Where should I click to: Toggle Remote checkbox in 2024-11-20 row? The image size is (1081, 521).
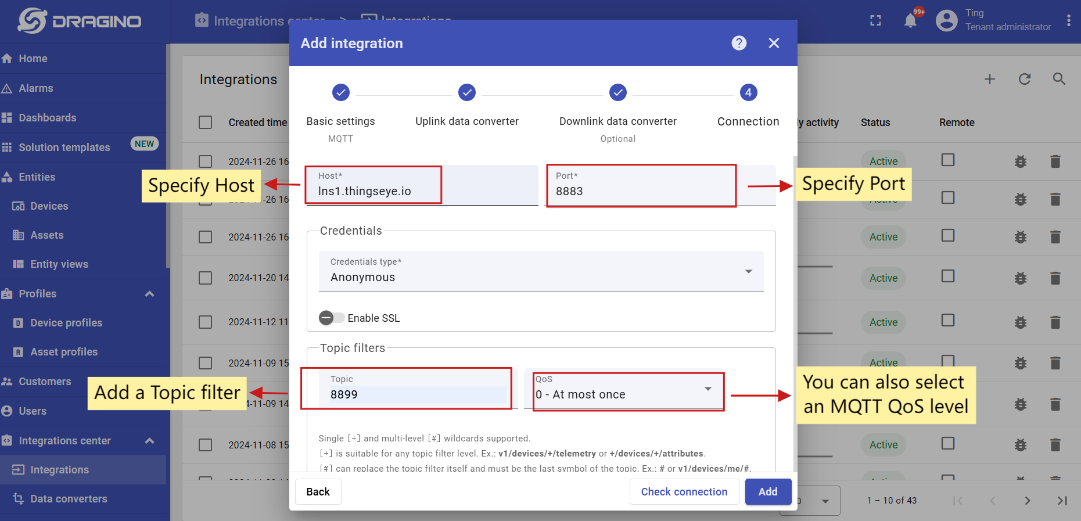point(948,276)
